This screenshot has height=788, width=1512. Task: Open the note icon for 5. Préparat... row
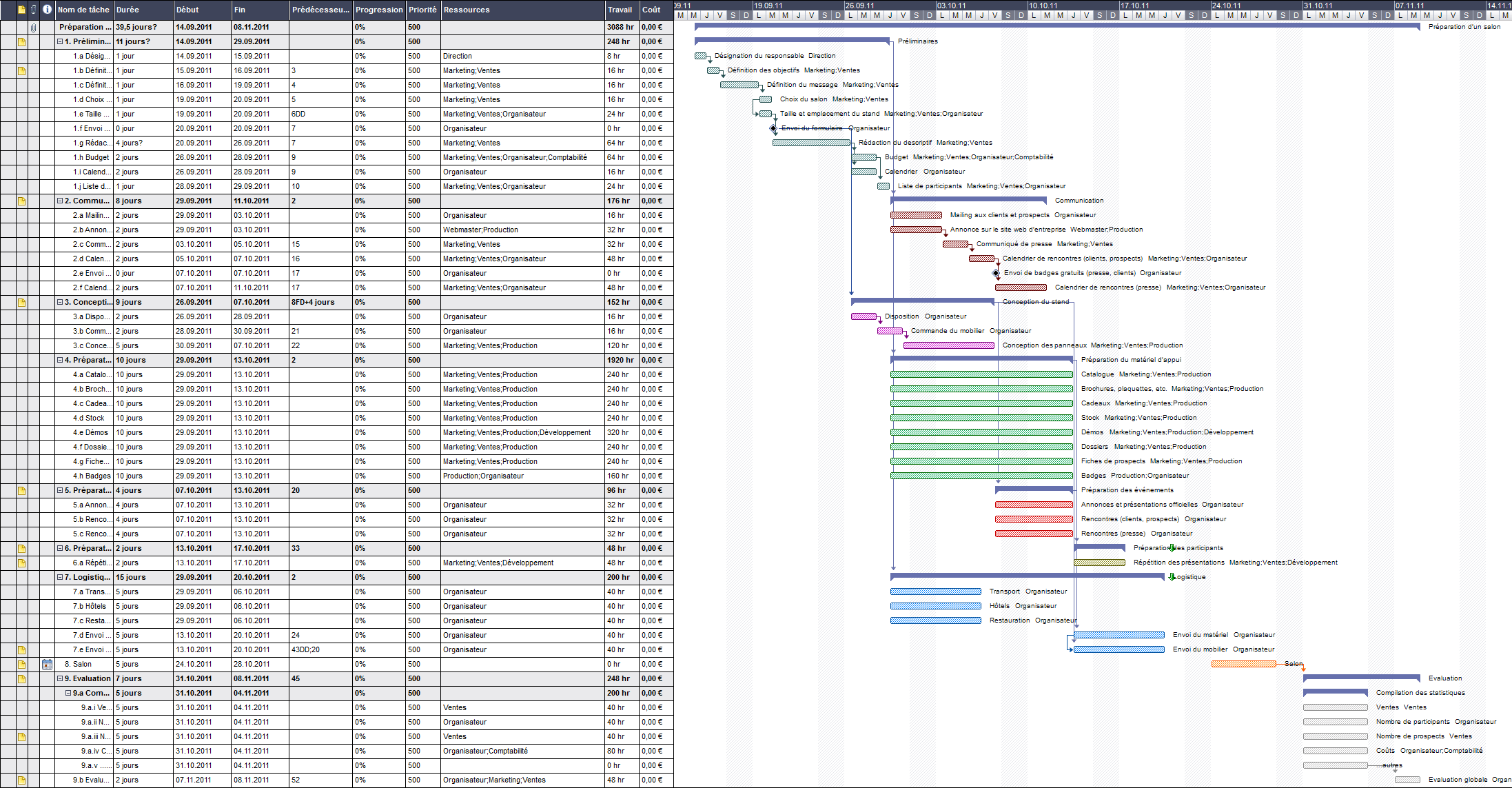point(21,491)
